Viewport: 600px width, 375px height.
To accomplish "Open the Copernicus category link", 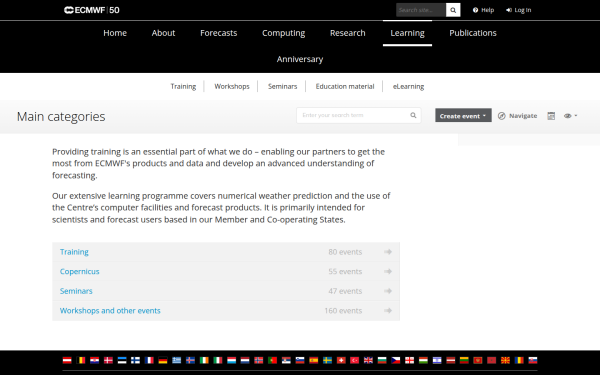I will (80, 271).
